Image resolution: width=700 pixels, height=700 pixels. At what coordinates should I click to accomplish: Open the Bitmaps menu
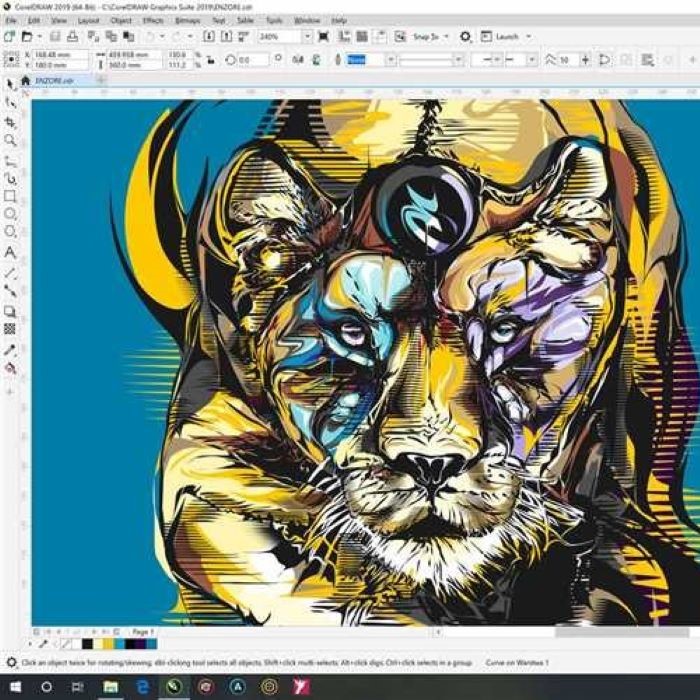pyautogui.click(x=188, y=21)
